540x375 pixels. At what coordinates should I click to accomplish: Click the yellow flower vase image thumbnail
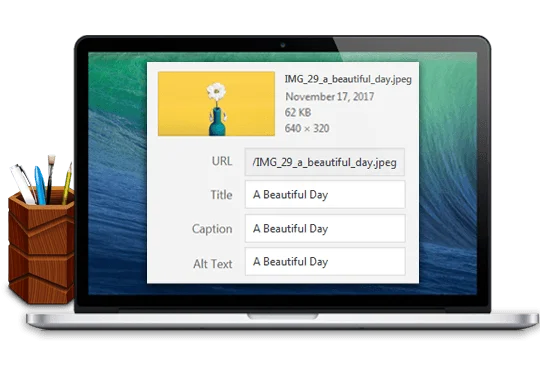(216, 104)
